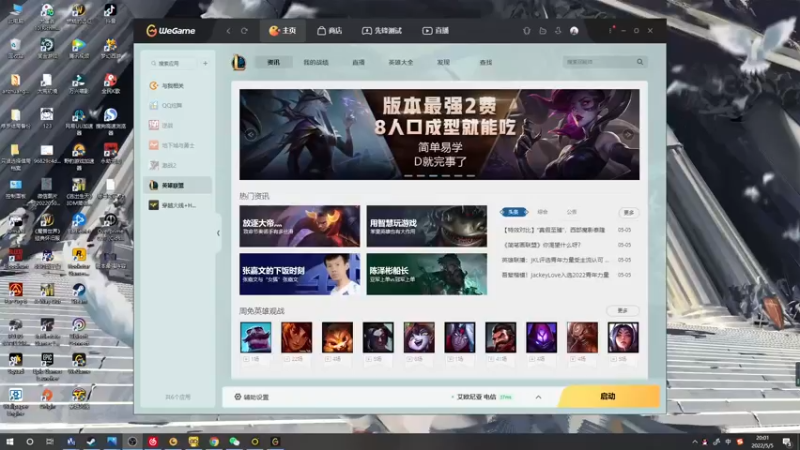Open the 用智慧玩游戏 news card

pyautogui.click(x=427, y=226)
